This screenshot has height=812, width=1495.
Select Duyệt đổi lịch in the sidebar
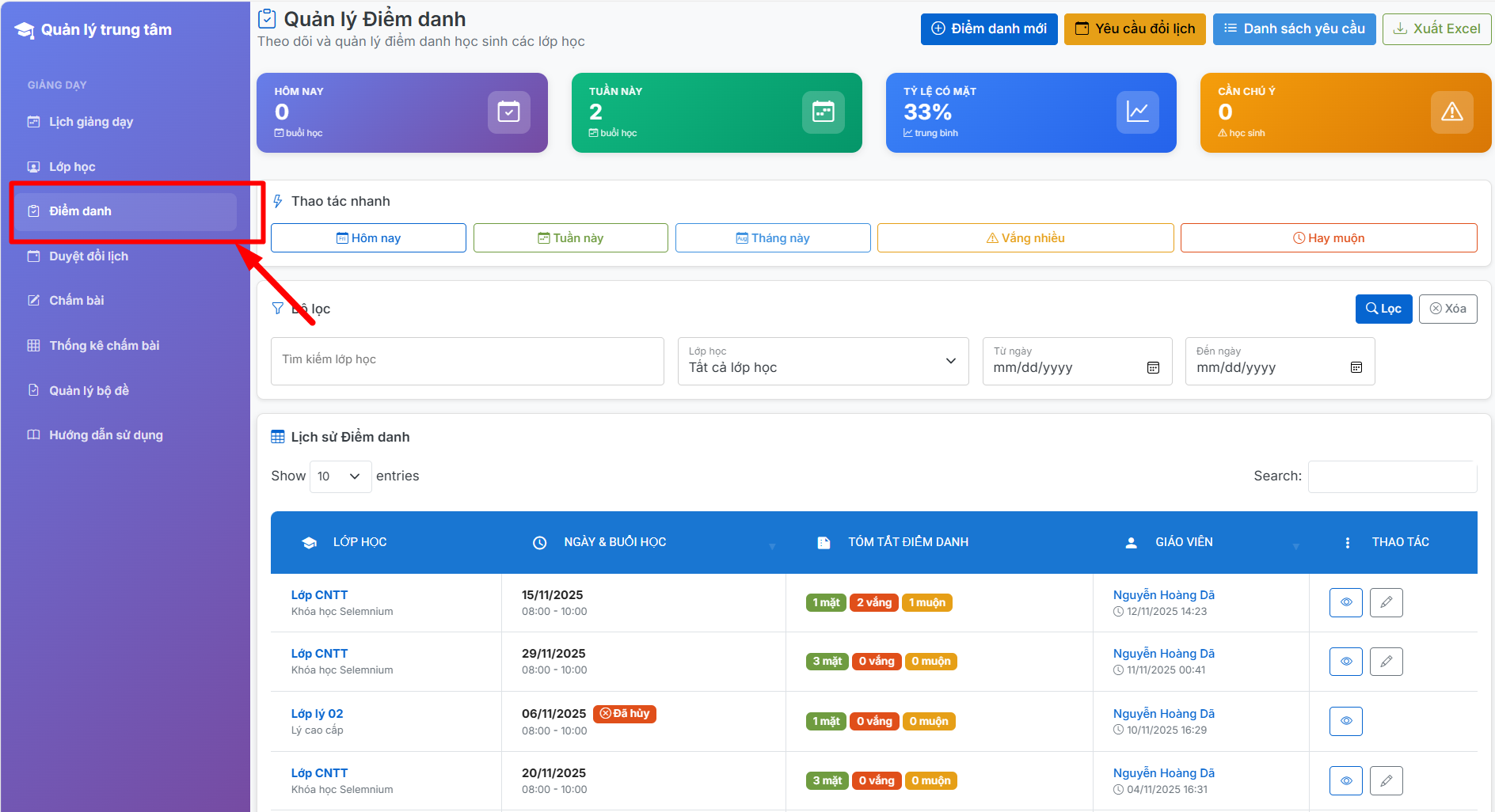pyautogui.click(x=89, y=256)
